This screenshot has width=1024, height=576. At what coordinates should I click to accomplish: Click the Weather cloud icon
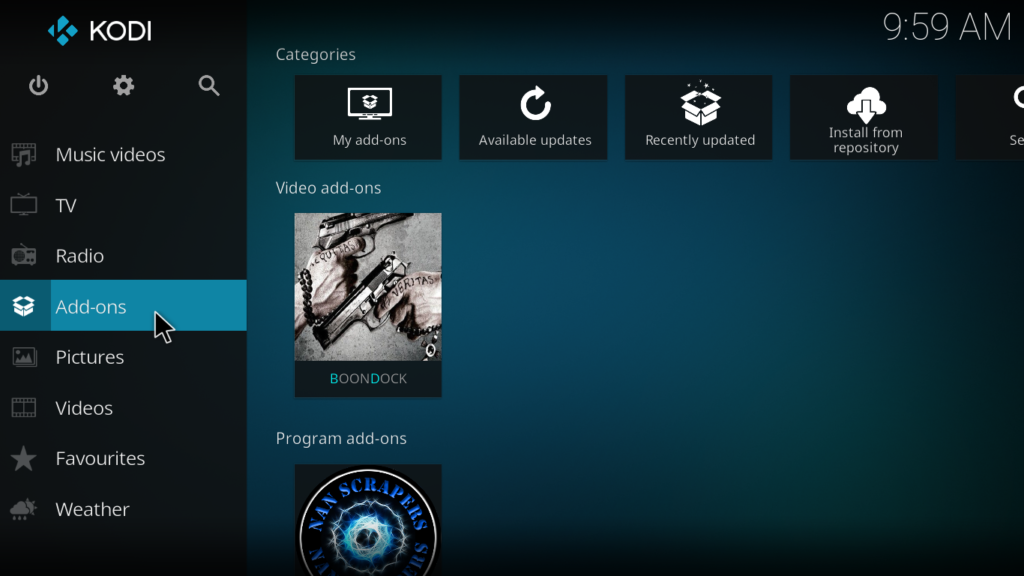24,509
